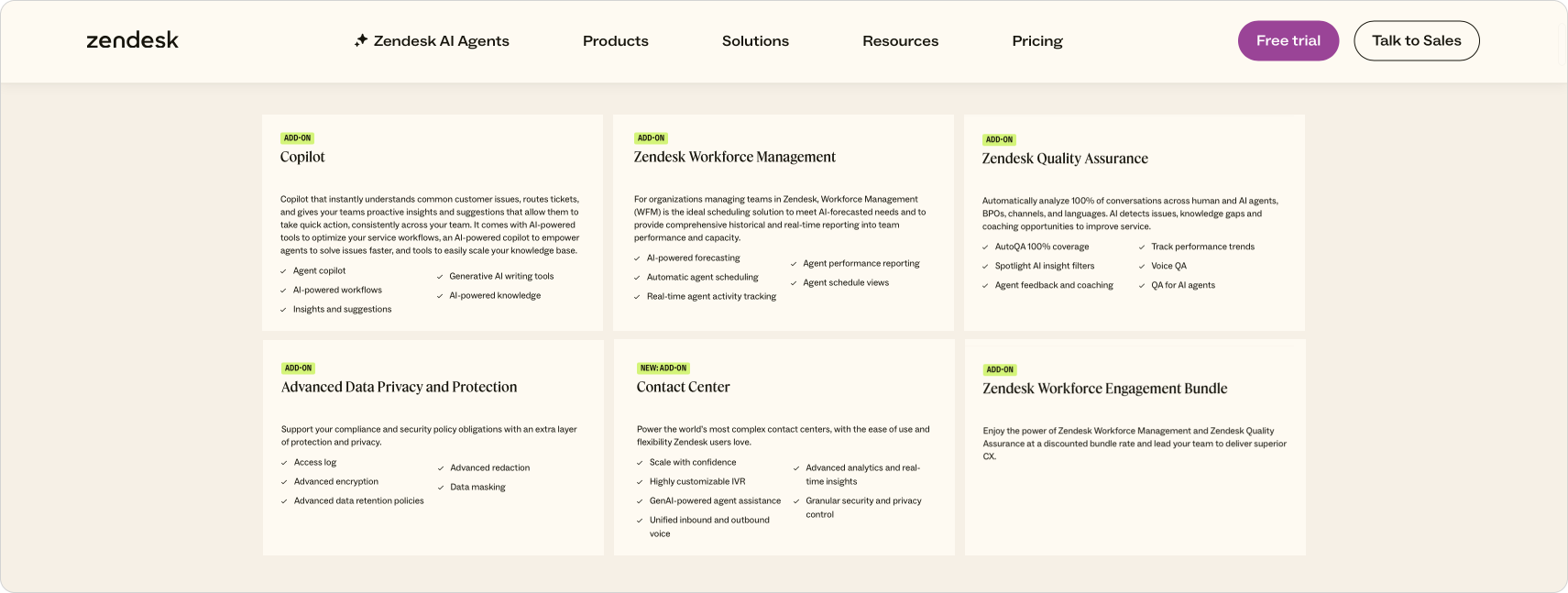
Task: Click the sparkle icon beside Zendesk AI Agents
Action: coord(361,40)
